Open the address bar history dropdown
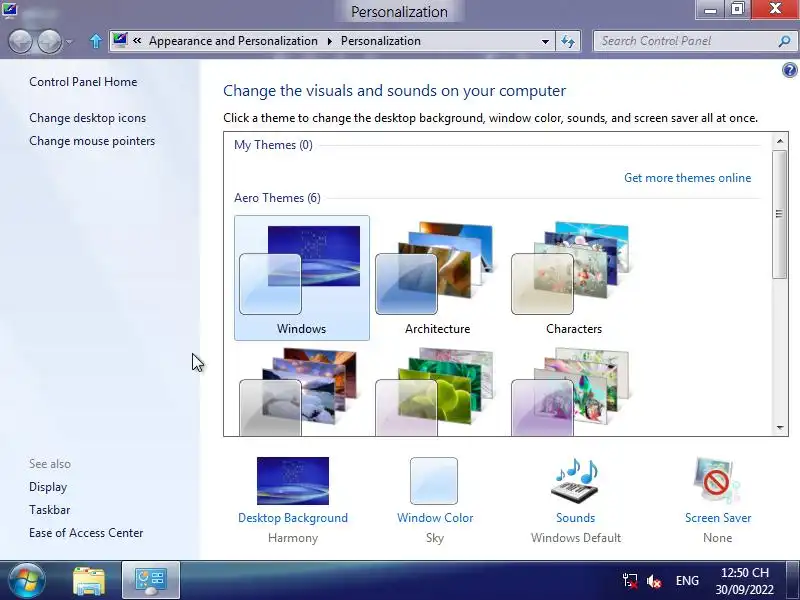 (x=545, y=41)
